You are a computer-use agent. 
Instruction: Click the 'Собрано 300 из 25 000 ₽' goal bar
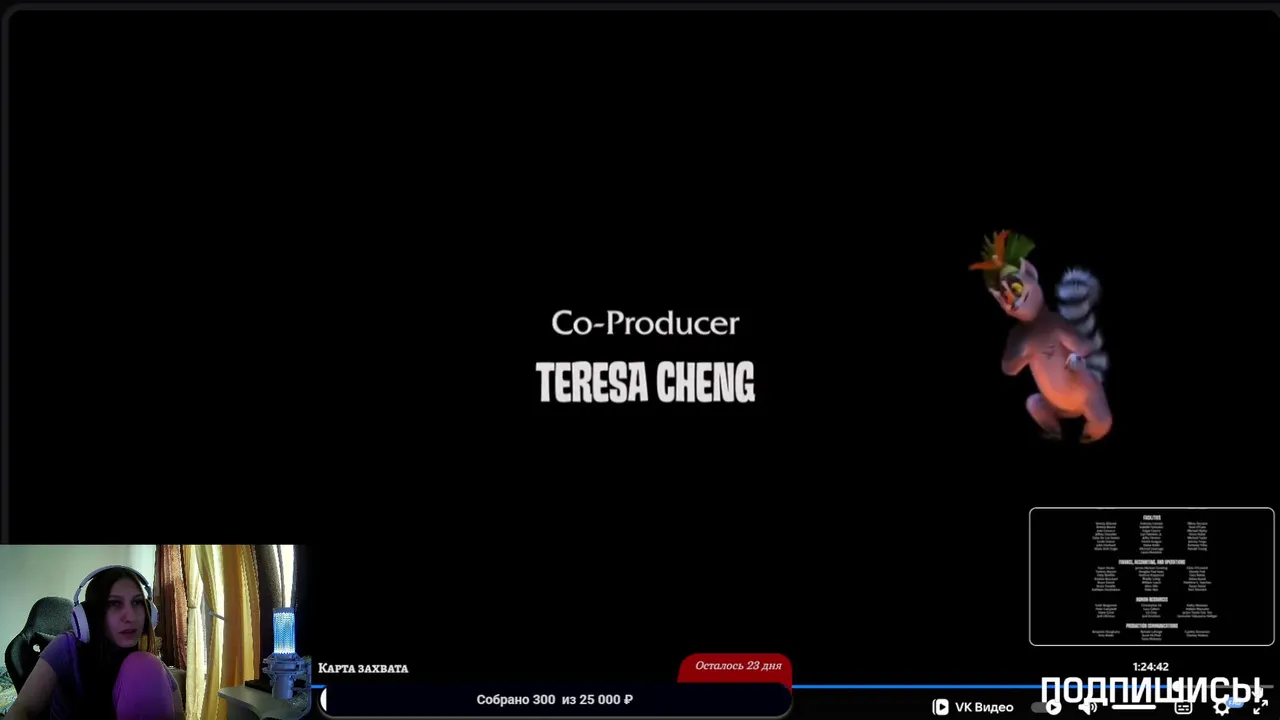(555, 700)
